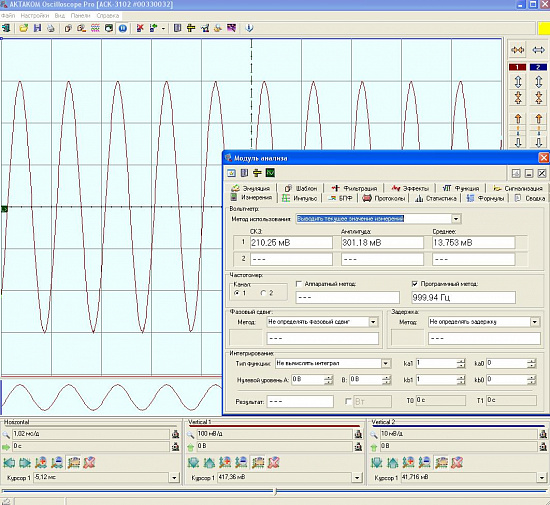Click the horizontal compress arrows icon
The width and height of the screenshot is (550, 505).
point(518,50)
